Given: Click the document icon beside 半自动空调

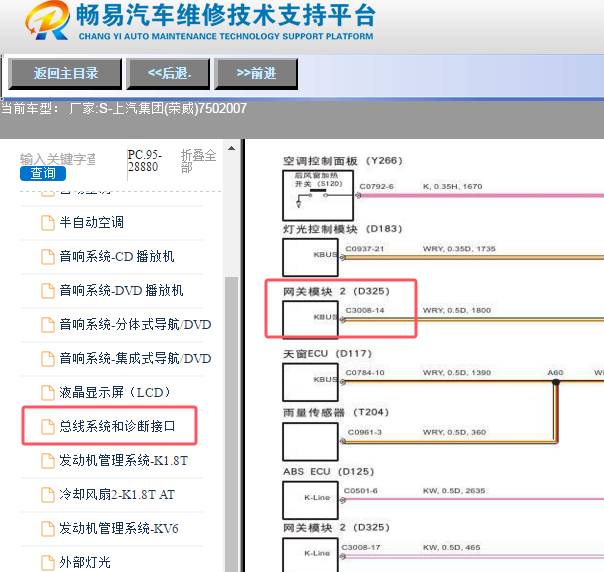Looking at the screenshot, I should [48, 223].
